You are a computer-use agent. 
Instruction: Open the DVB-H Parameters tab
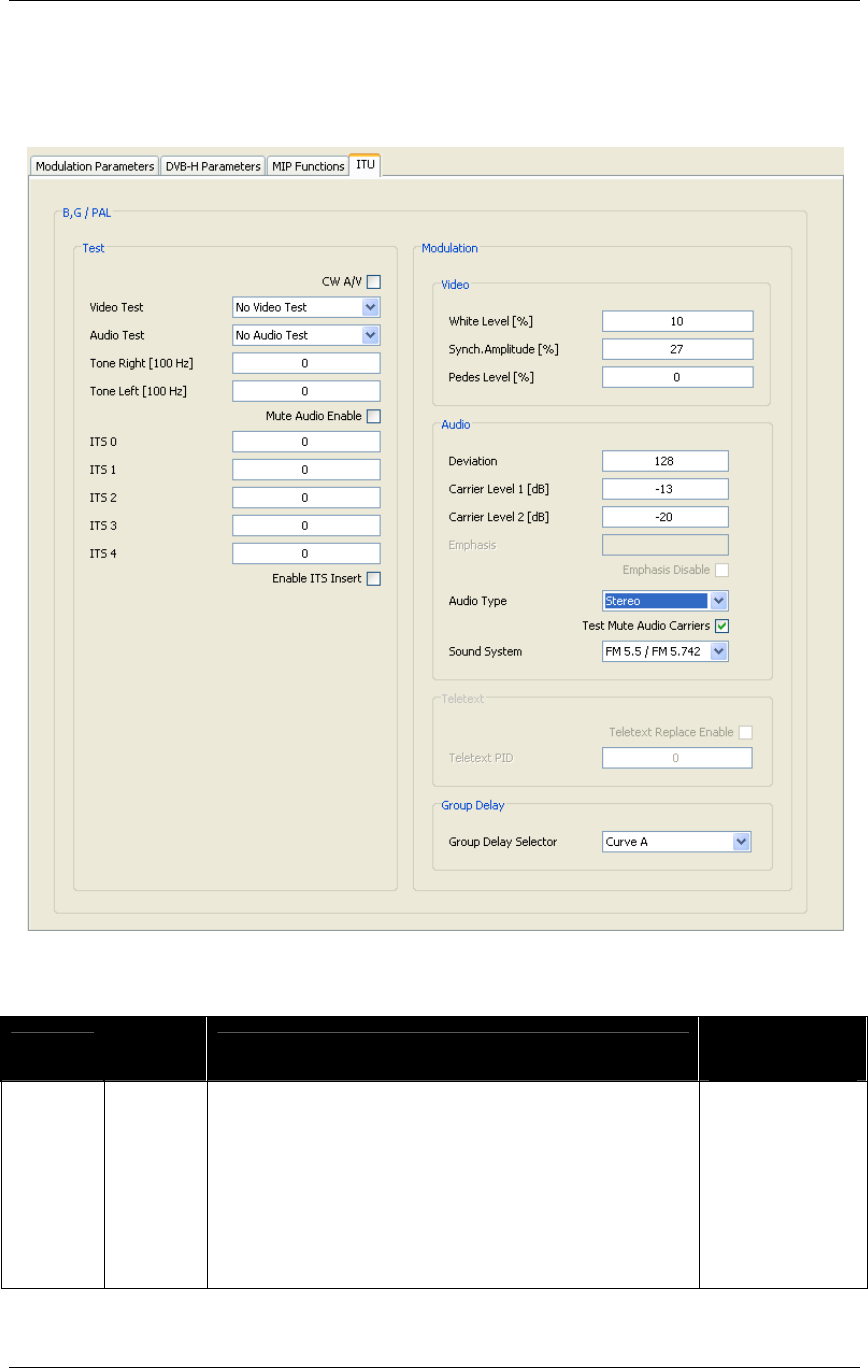212,166
